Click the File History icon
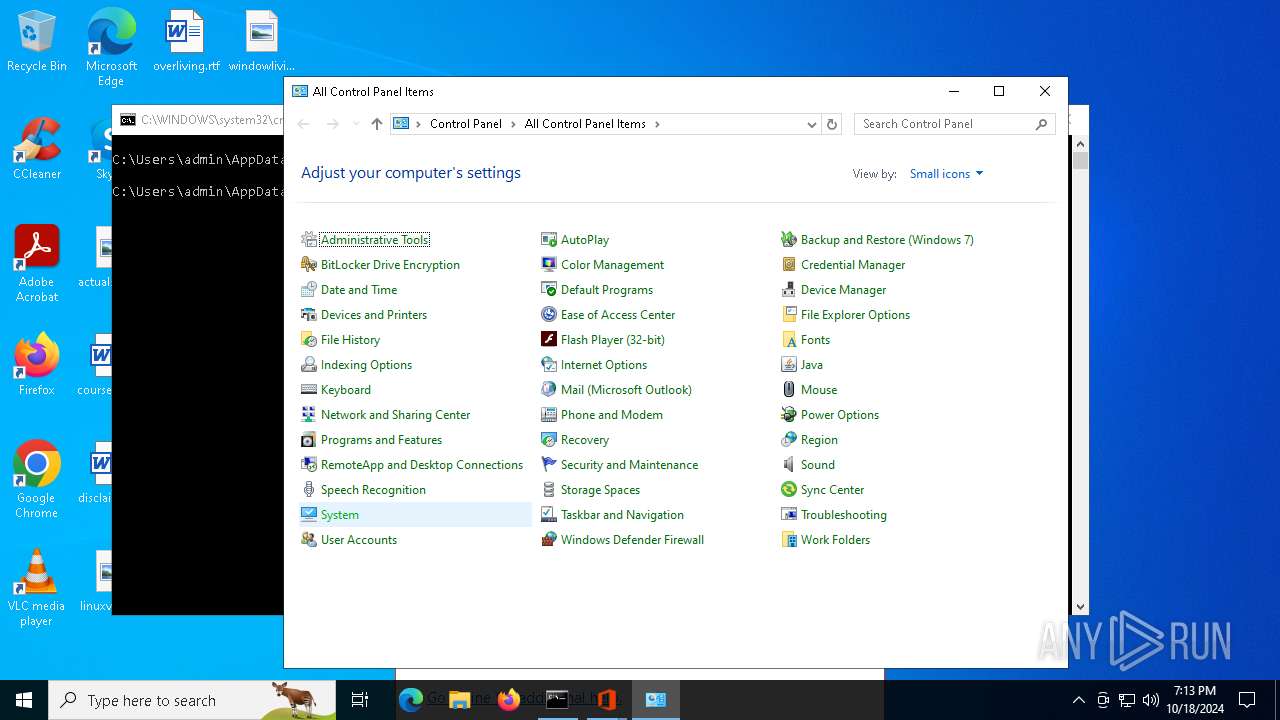 point(309,340)
